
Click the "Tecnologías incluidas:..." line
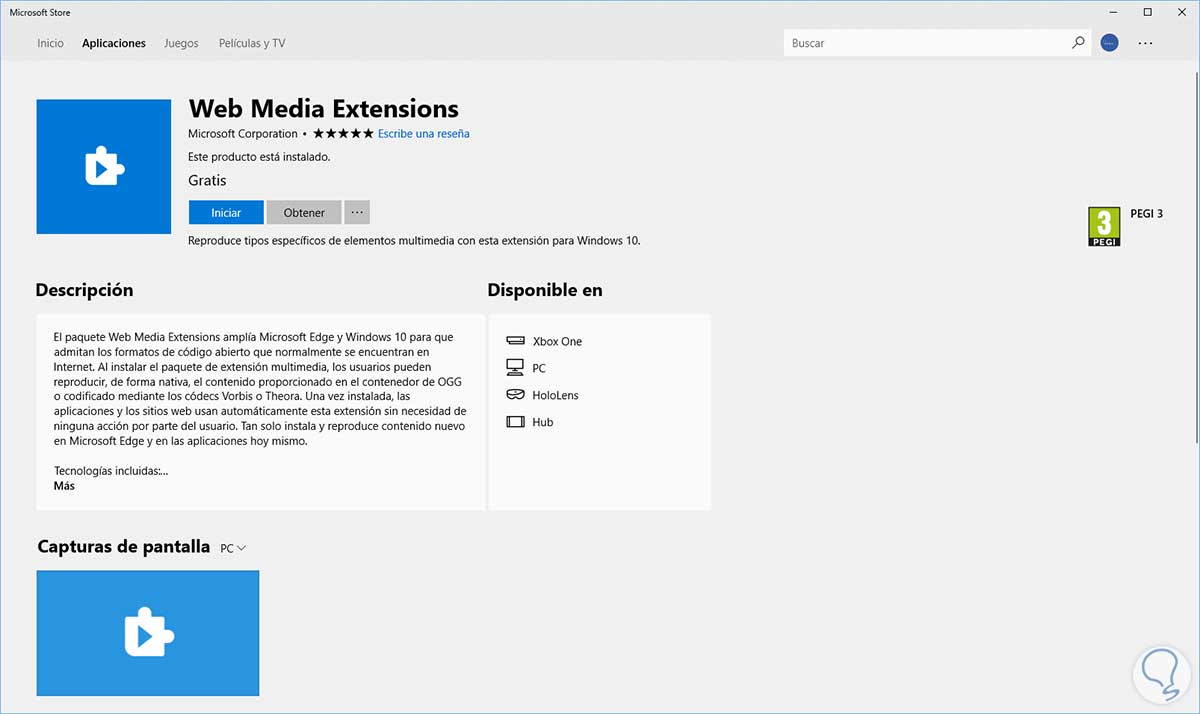(x=111, y=470)
